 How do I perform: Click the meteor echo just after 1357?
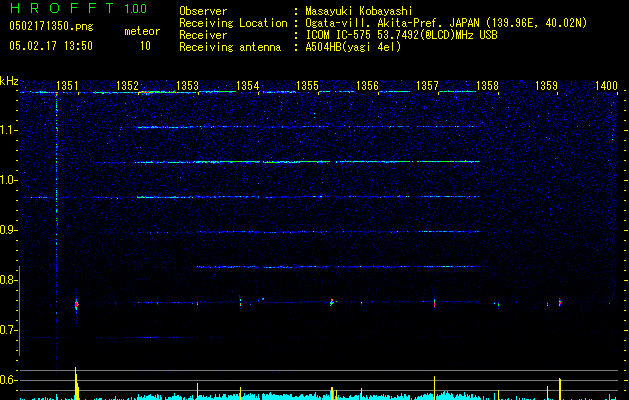(434, 303)
